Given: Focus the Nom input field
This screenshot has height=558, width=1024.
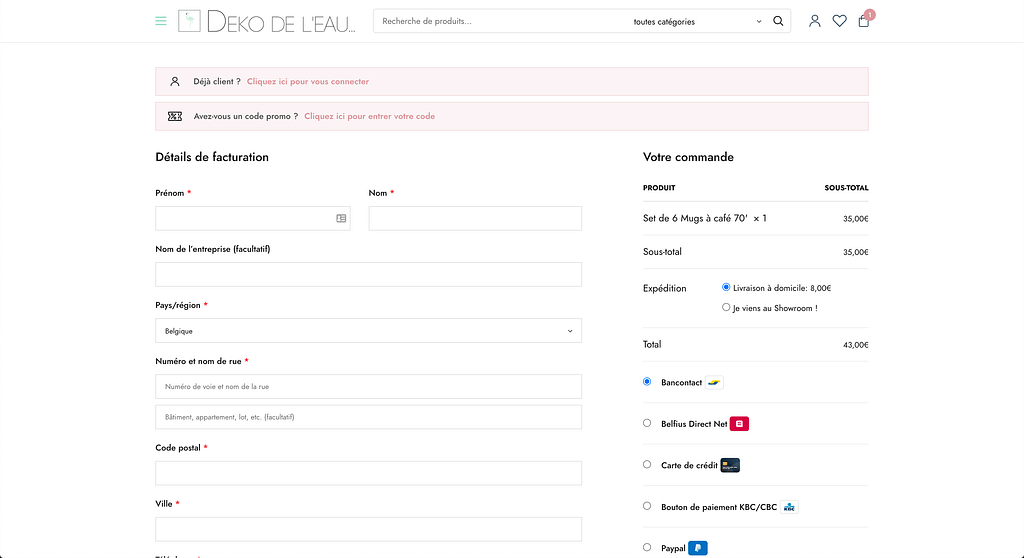Looking at the screenshot, I should (475, 218).
